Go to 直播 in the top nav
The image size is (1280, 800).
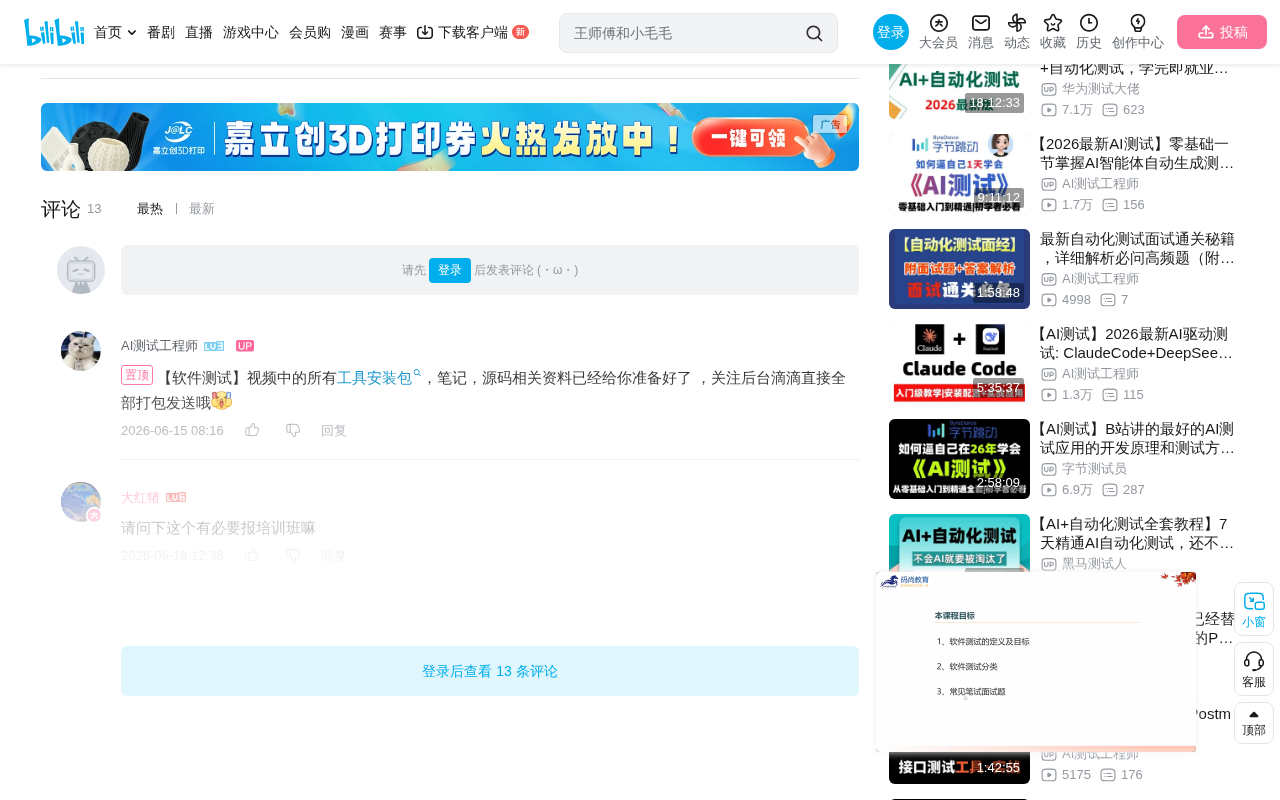[199, 32]
